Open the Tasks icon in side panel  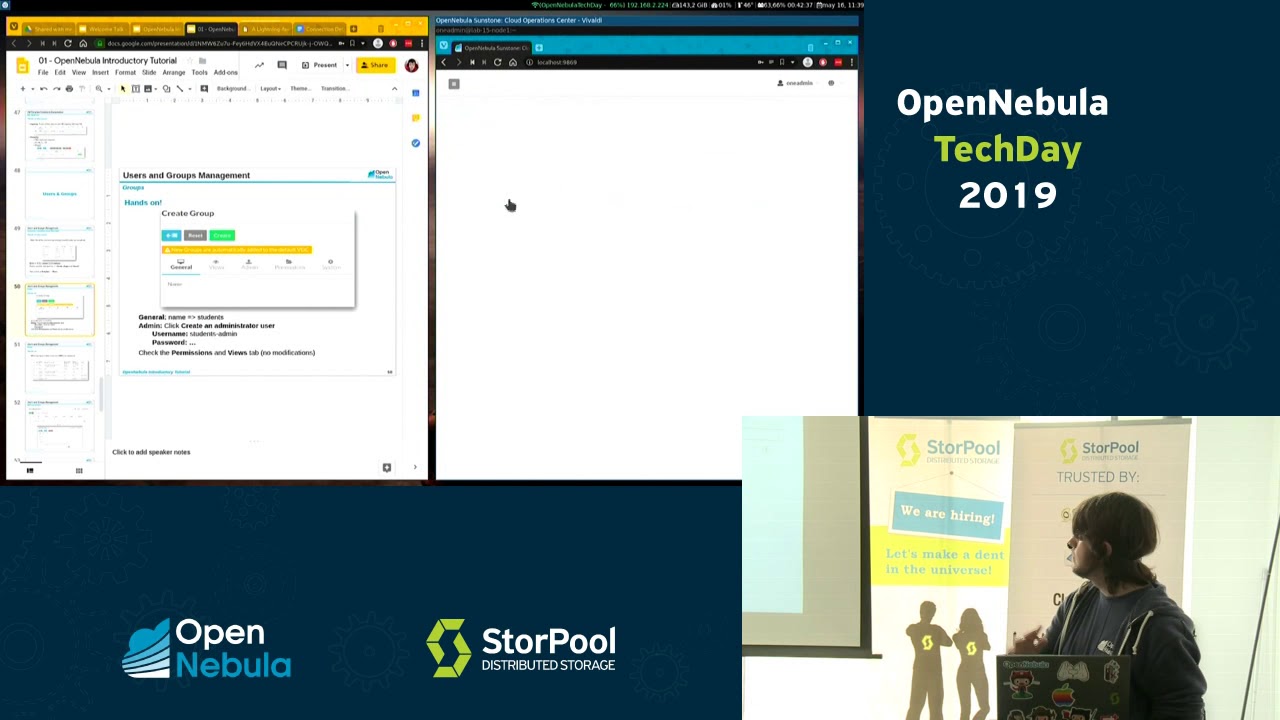(416, 143)
